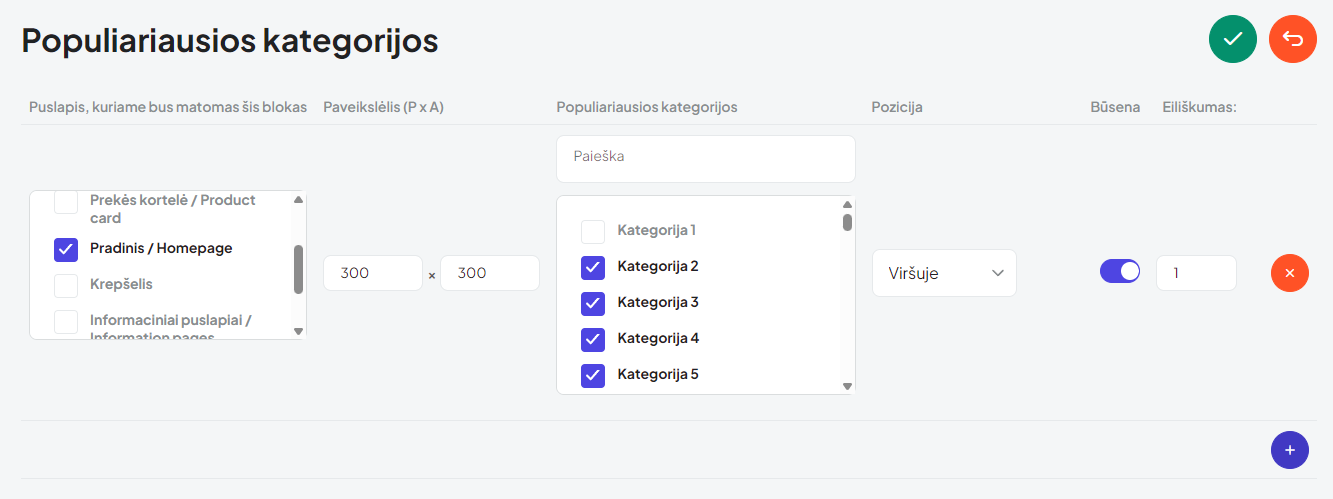Click the image height field
This screenshot has height=499, width=1333.
tap(490, 273)
